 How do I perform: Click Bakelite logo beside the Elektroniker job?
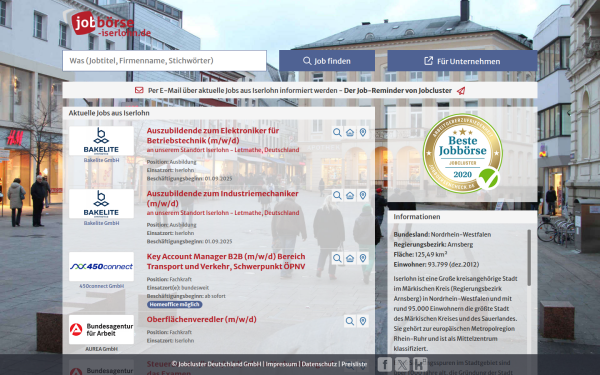pyautogui.click(x=101, y=141)
